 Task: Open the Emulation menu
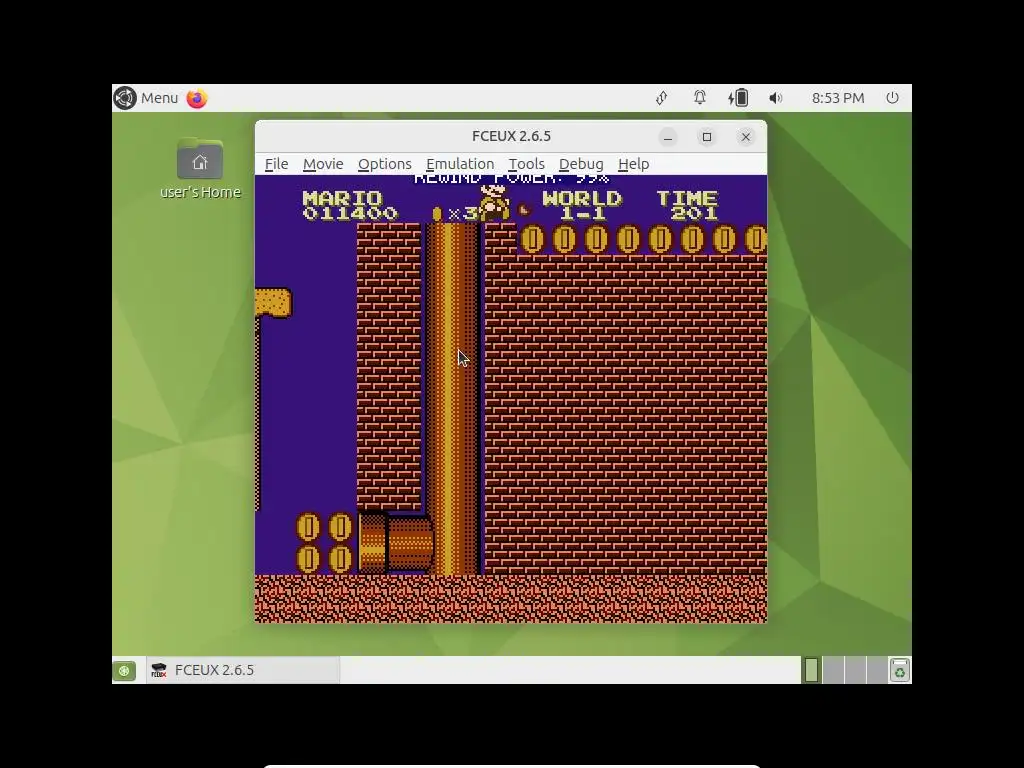(x=460, y=164)
